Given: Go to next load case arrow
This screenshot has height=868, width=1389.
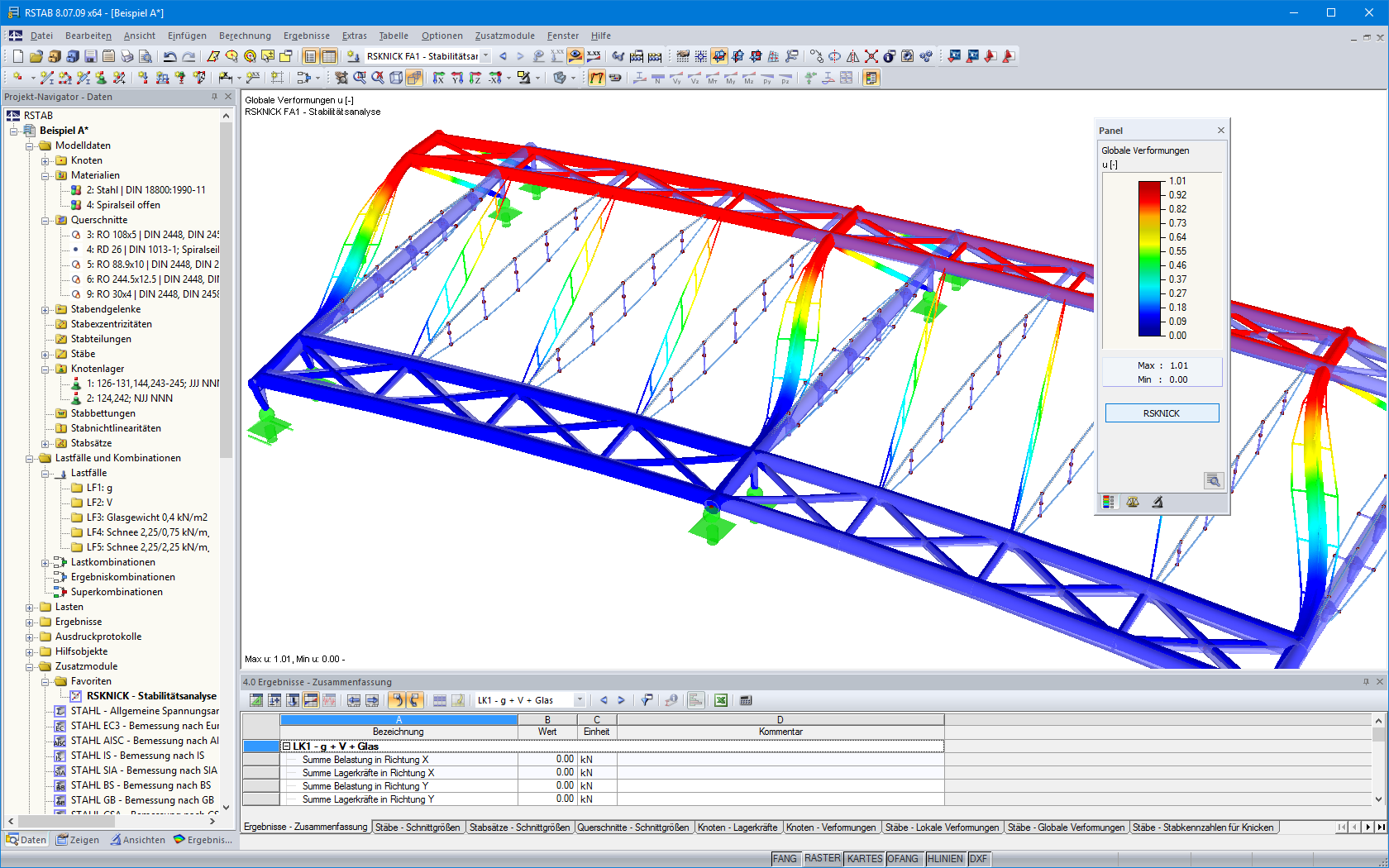Looking at the screenshot, I should 520,56.
